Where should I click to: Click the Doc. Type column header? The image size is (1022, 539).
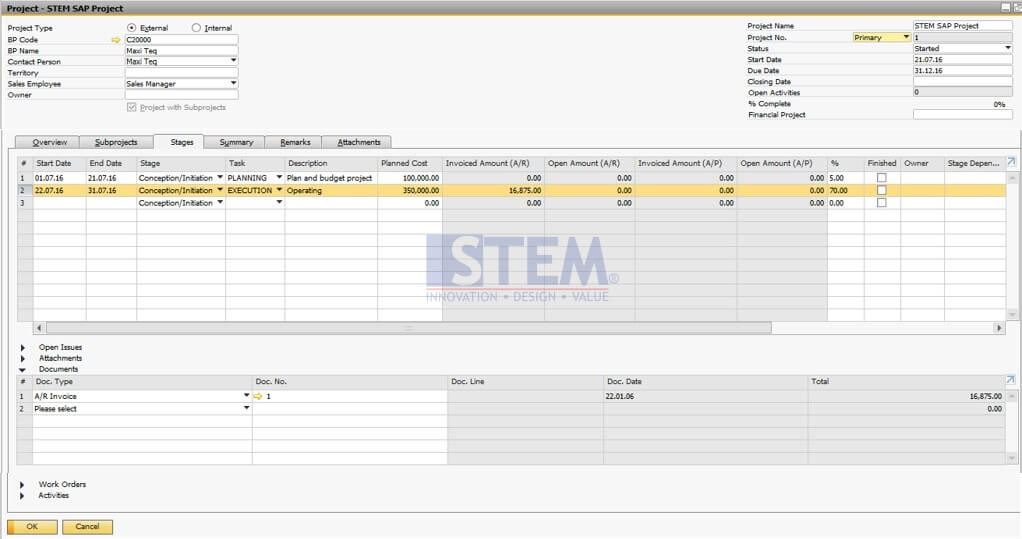click(x=142, y=381)
